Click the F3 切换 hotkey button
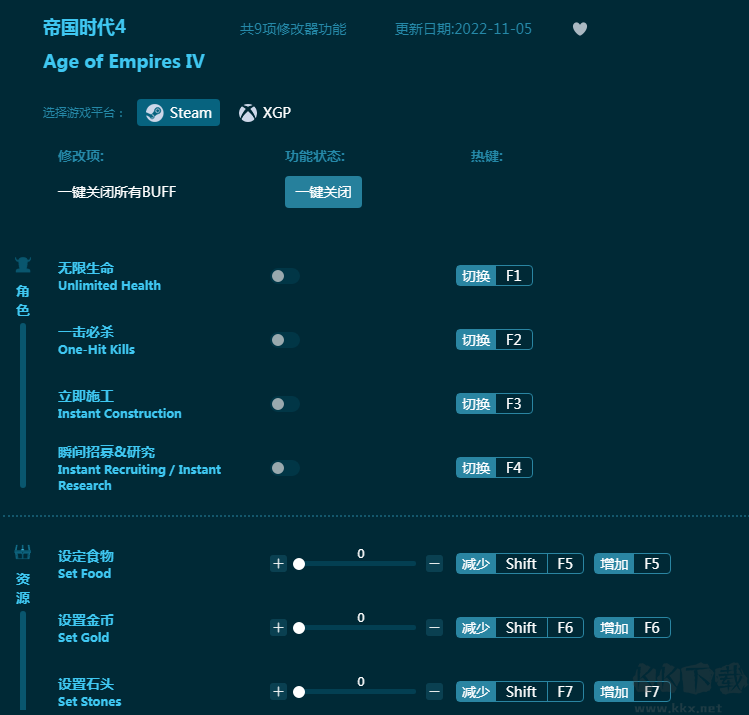 point(494,404)
